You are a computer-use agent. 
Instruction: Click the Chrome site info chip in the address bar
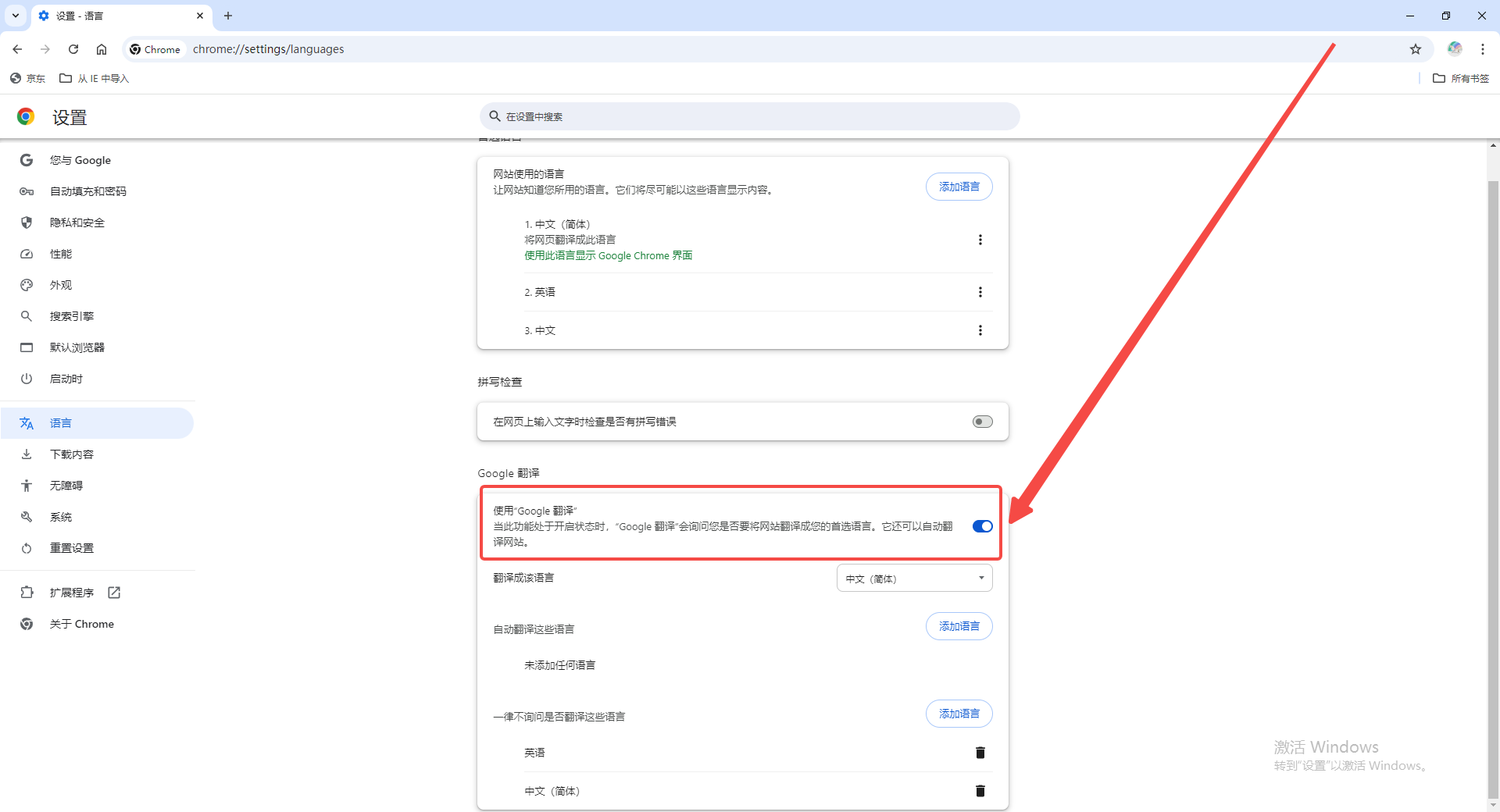point(155,49)
